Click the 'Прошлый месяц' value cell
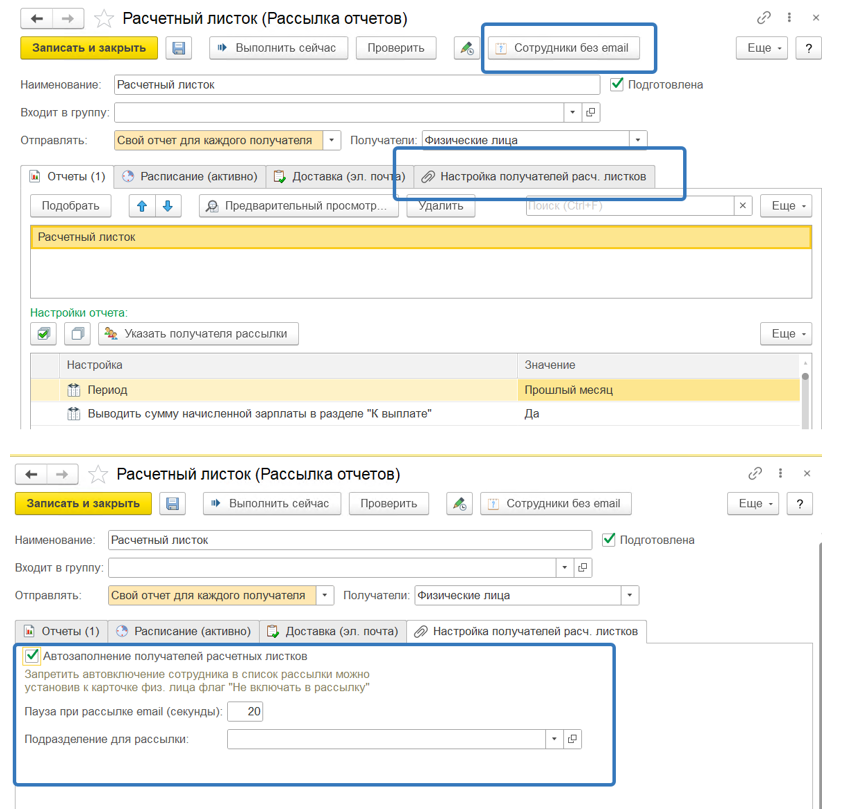Image resolution: width=863 pixels, height=809 pixels. click(x=658, y=390)
